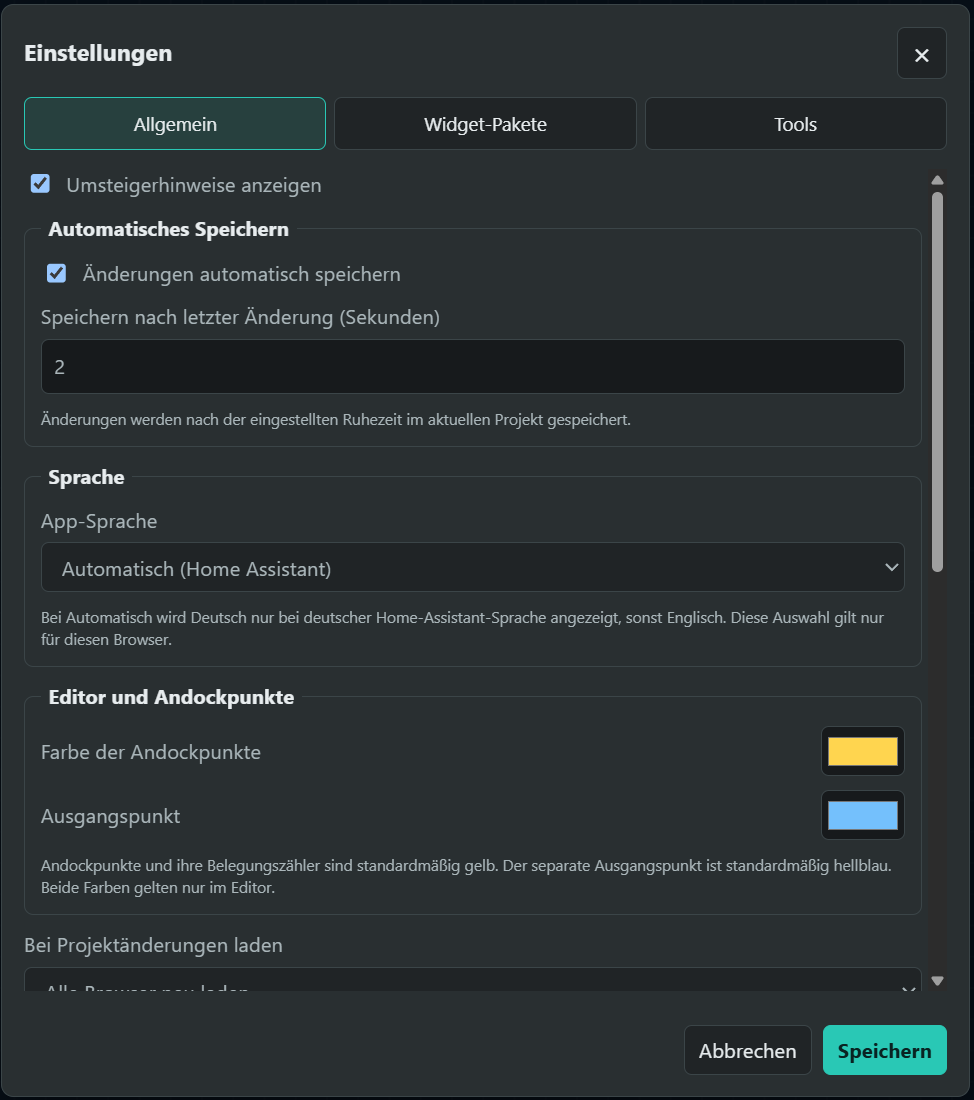Click the Farbe der Andockpunkte label
Screen dimensions: 974x1100
(x=151, y=752)
